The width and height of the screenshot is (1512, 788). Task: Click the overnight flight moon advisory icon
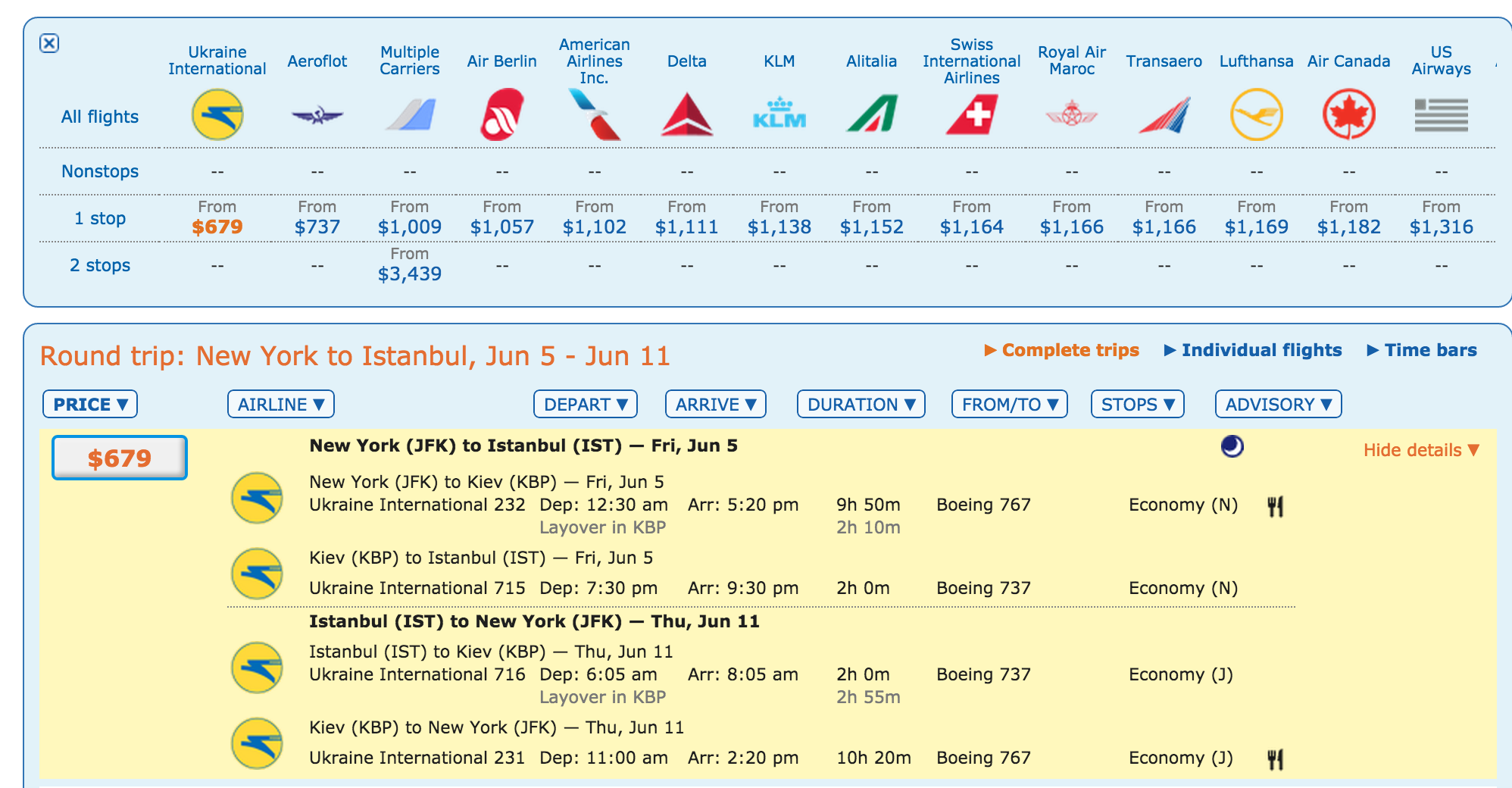coord(1232,446)
